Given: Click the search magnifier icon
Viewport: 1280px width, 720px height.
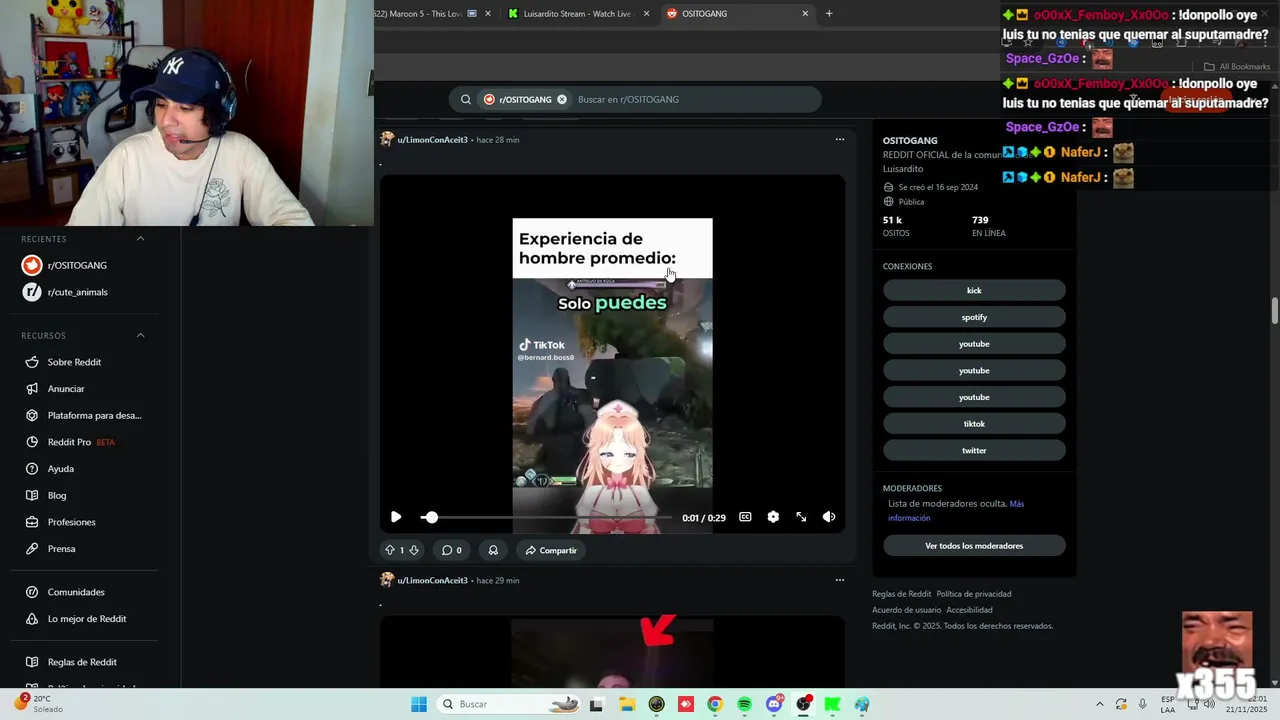Looking at the screenshot, I should tap(466, 99).
